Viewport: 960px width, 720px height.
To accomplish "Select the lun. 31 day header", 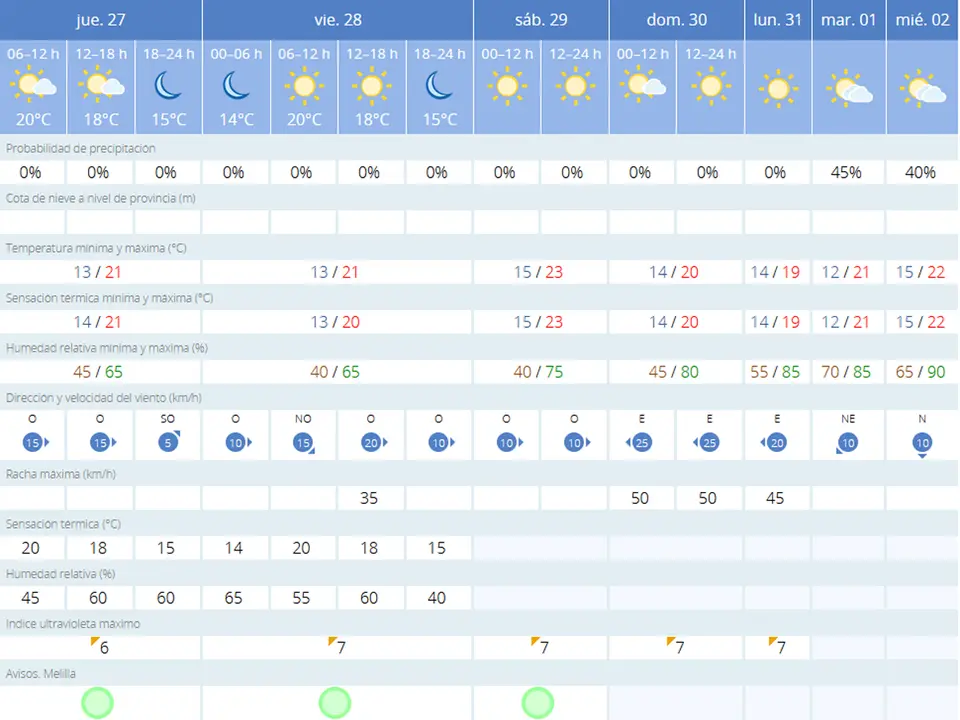I will [778, 20].
